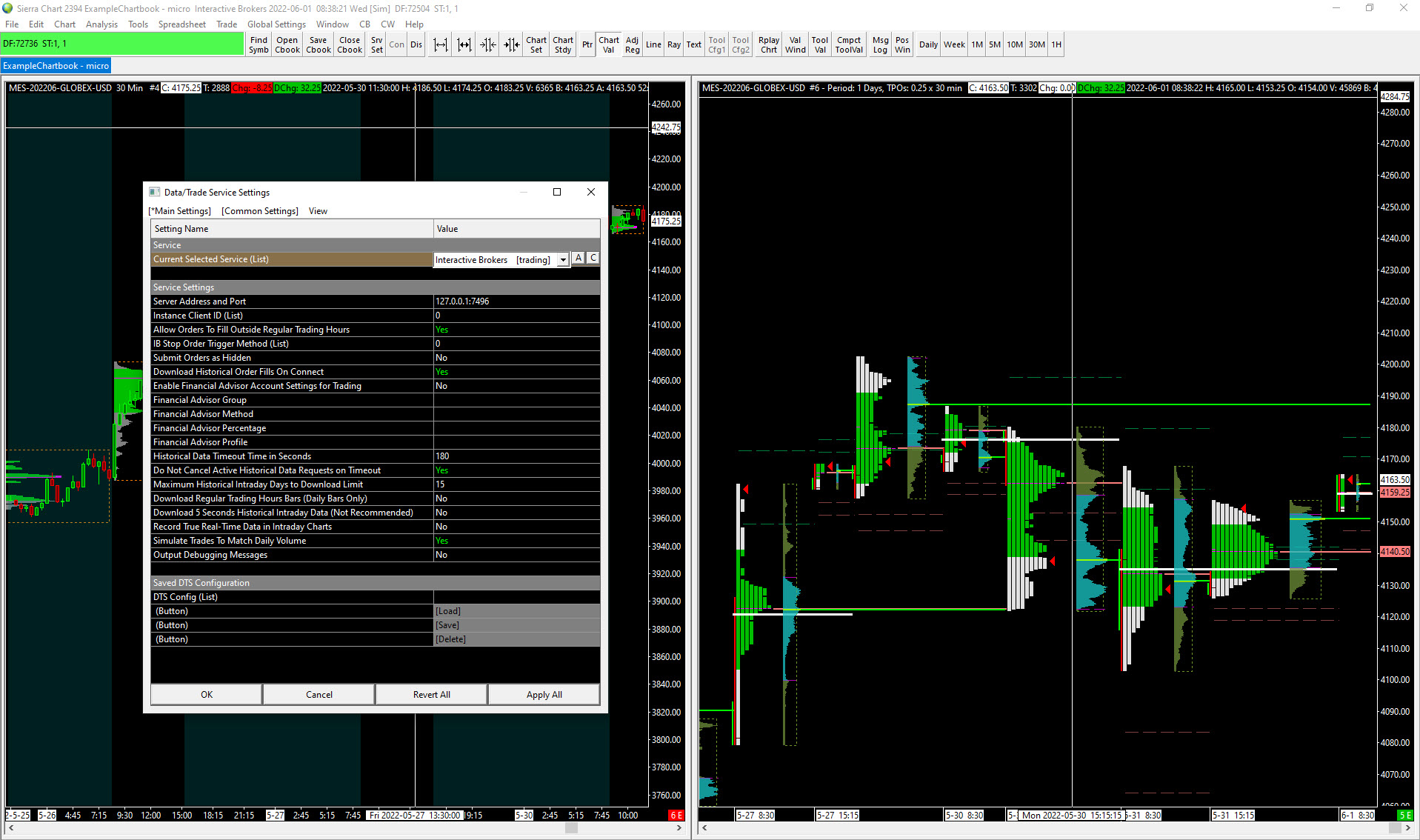Switch chart to Week timeframe
The image size is (1420, 840).
coord(954,45)
